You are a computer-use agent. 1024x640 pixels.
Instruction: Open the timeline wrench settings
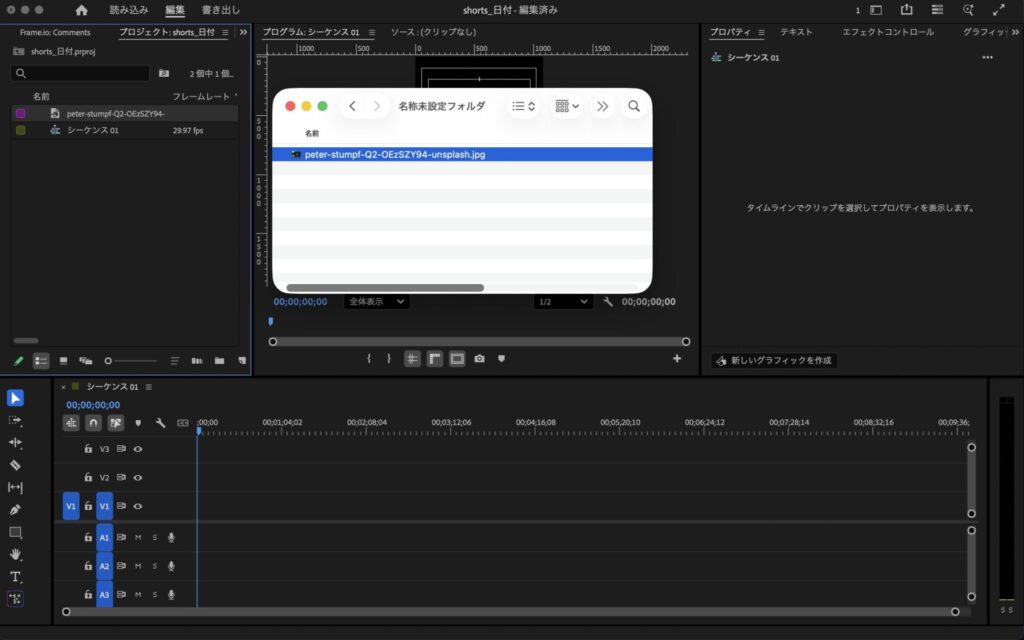click(x=160, y=423)
